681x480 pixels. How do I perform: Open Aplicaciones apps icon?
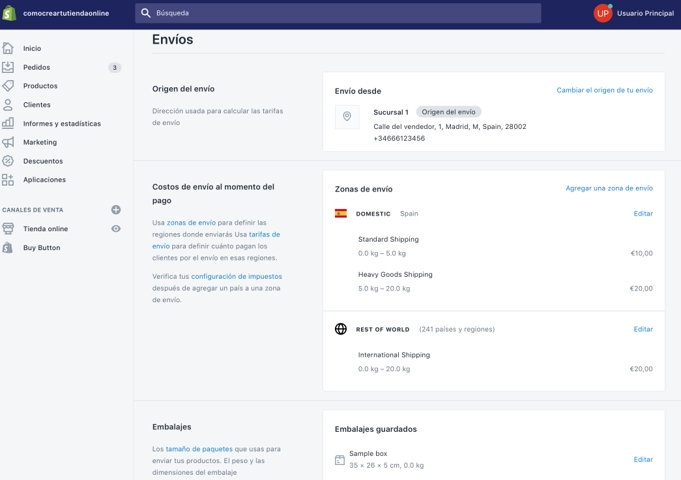coord(8,180)
